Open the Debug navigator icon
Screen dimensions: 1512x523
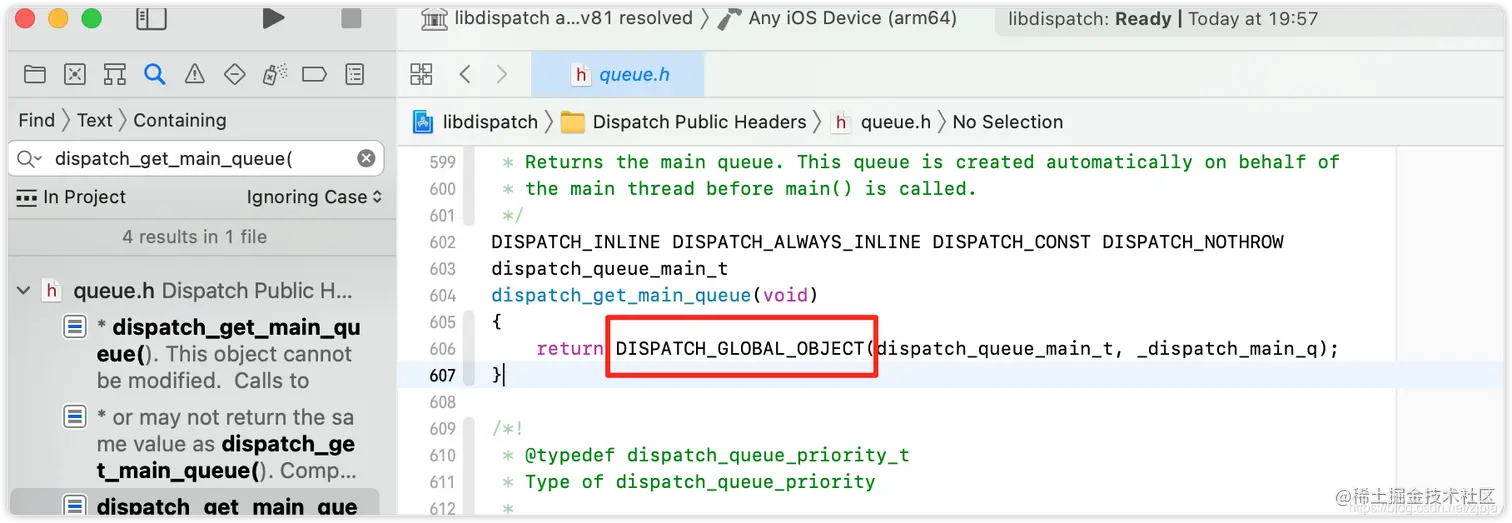point(275,74)
